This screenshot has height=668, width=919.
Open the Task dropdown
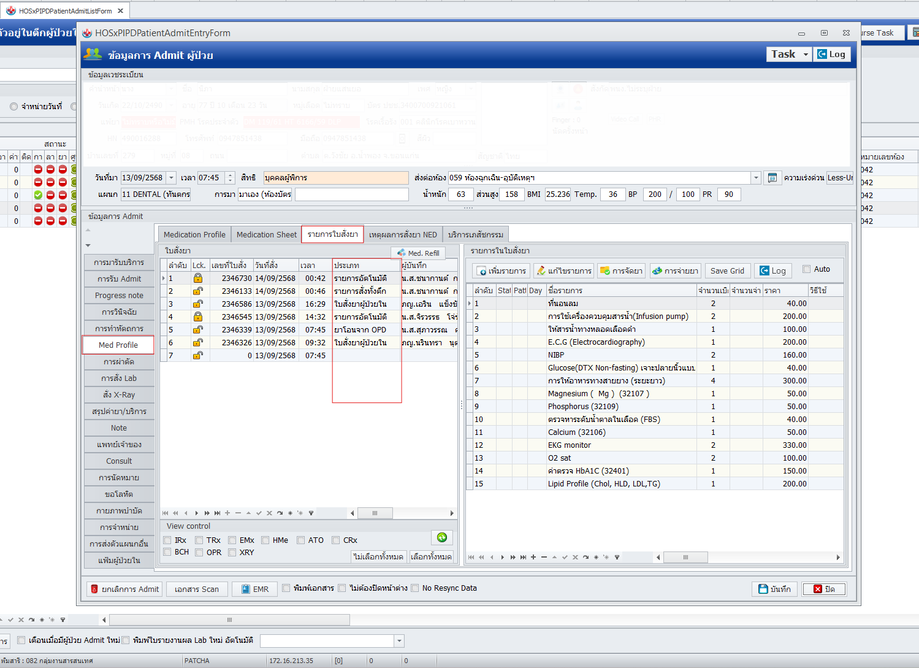click(788, 54)
